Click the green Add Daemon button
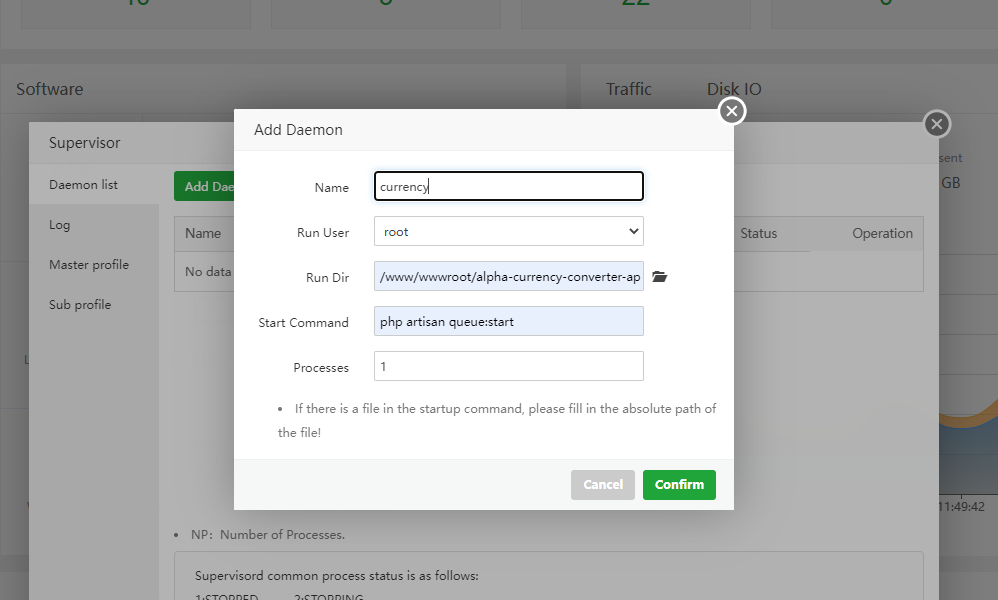The image size is (998, 600). pos(204,186)
